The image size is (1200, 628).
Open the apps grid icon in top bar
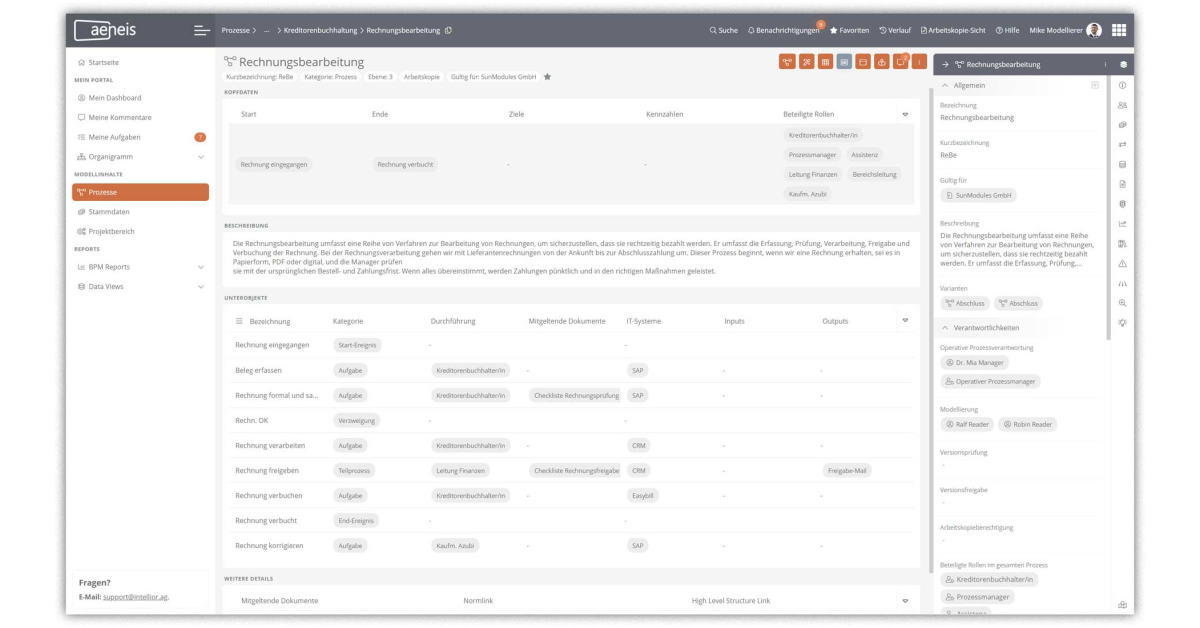pos(1118,30)
